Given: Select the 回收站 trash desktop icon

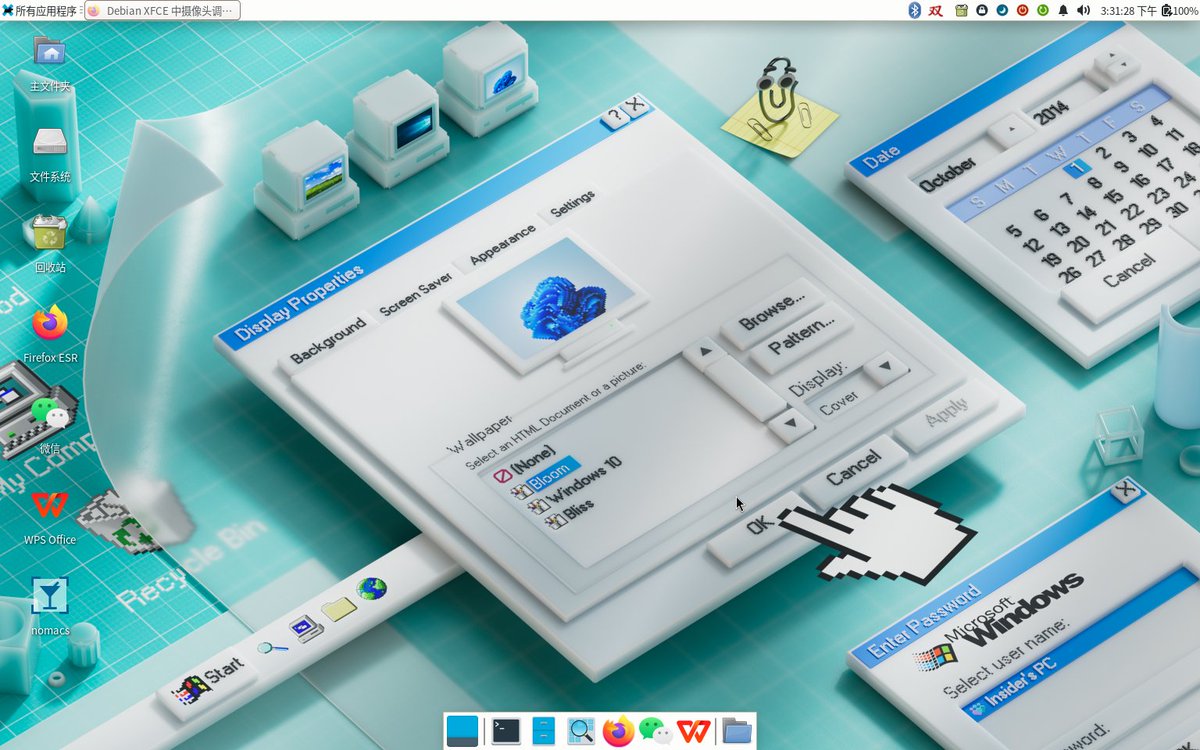Looking at the screenshot, I should (50, 245).
